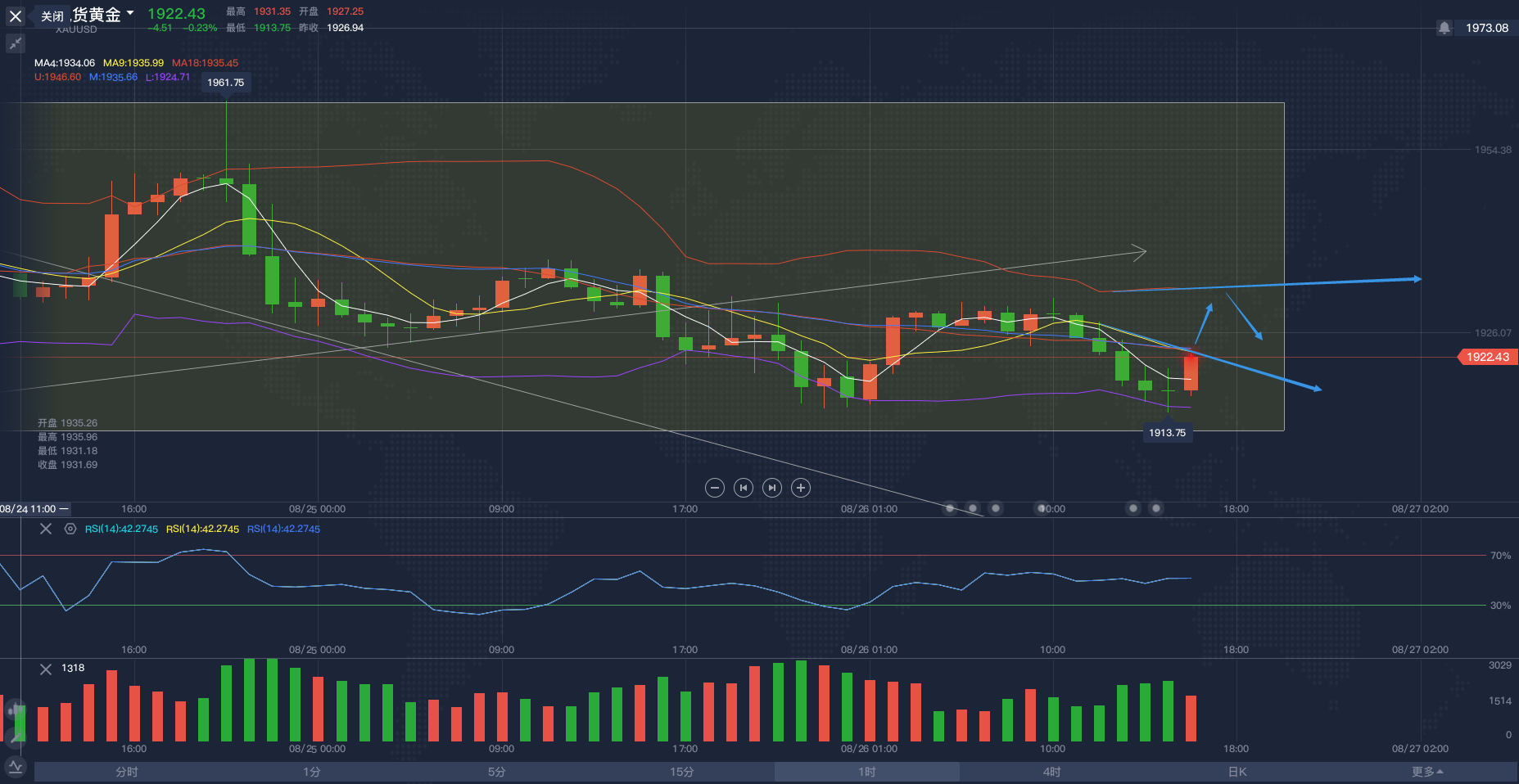Image resolution: width=1519 pixels, height=784 pixels.
Task: Zoom out the chart with minus button
Action: point(715,488)
